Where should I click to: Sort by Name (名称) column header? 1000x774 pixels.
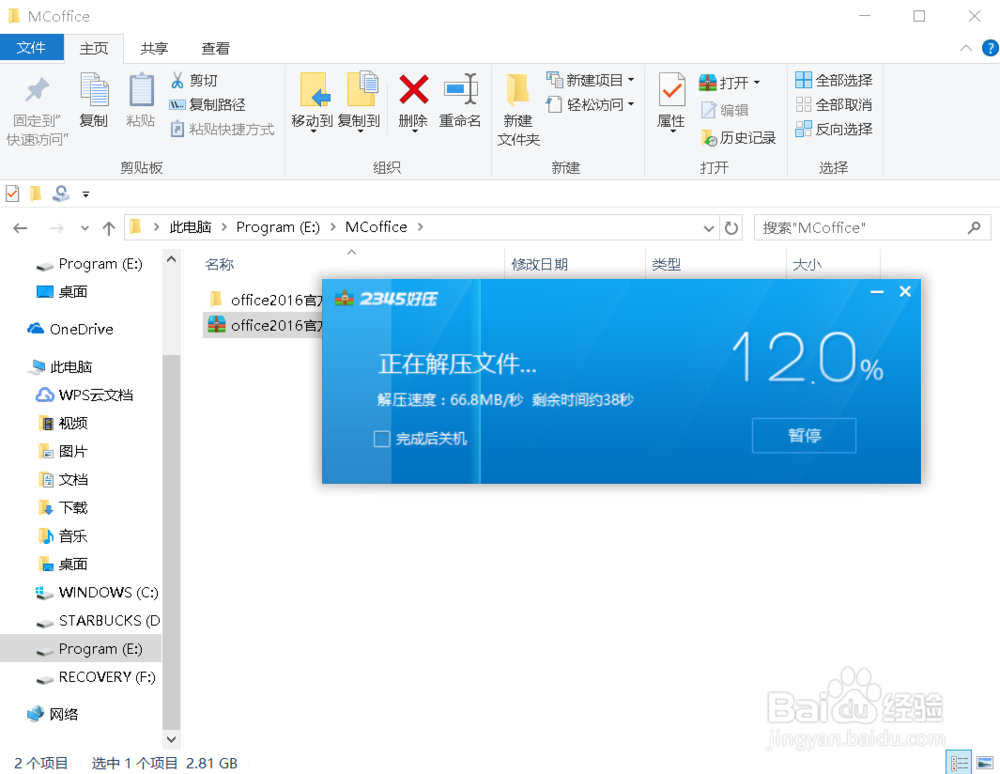point(219,264)
